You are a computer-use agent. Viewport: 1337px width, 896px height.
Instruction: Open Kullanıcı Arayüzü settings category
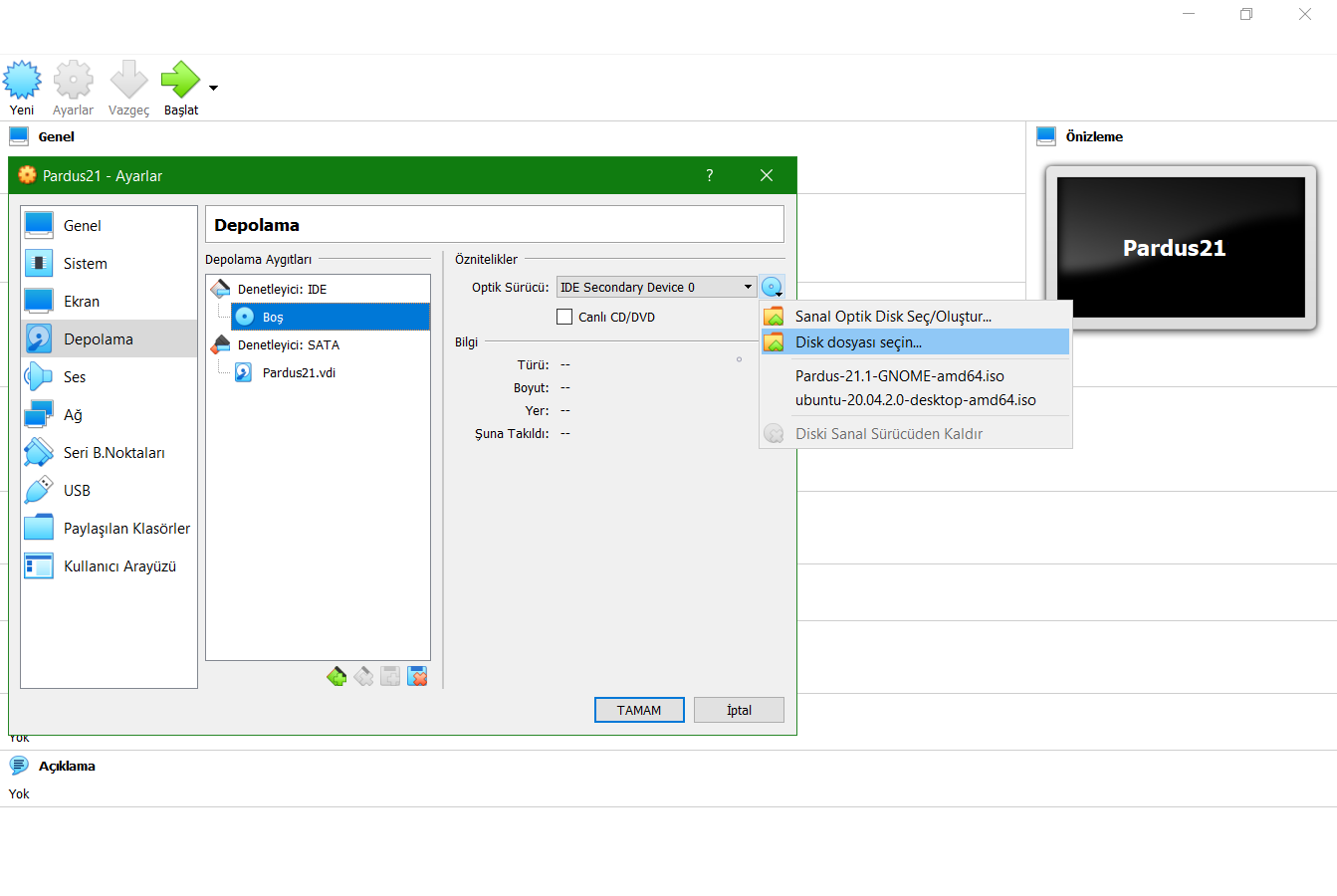pos(110,566)
